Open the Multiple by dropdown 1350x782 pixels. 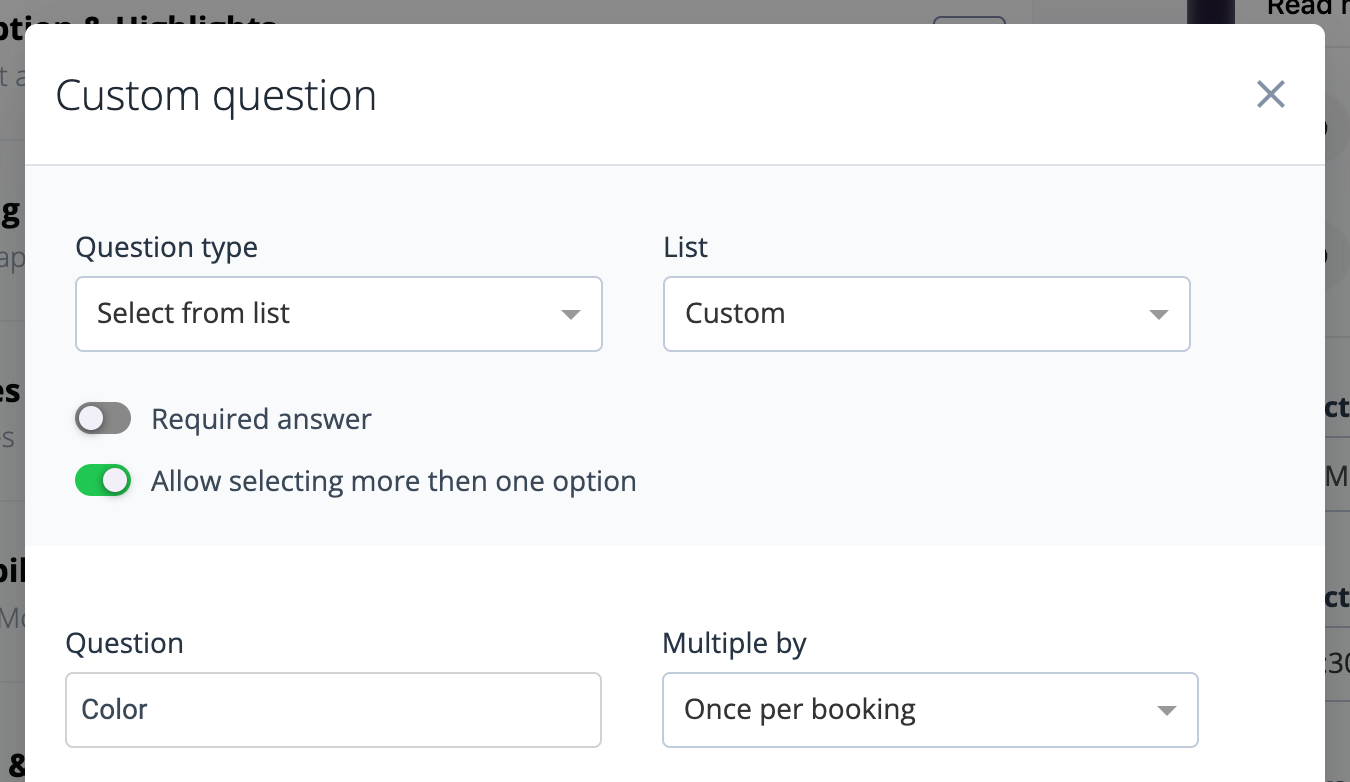930,710
